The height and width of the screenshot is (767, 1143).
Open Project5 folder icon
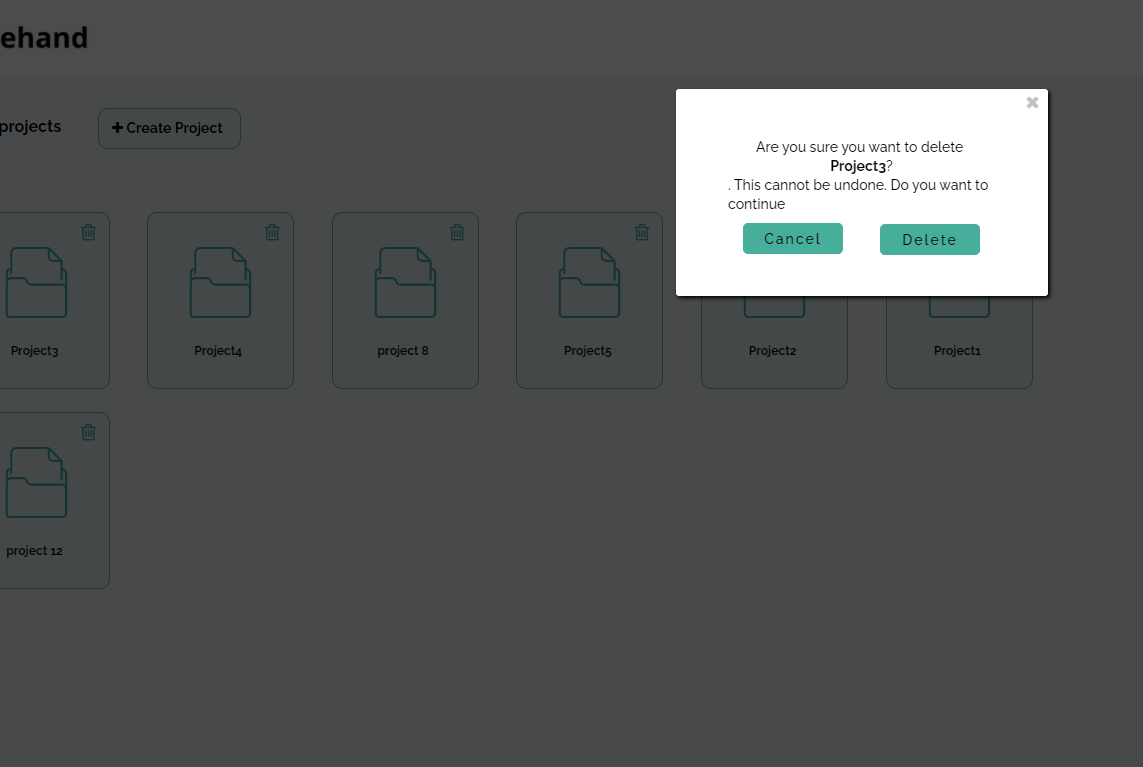tap(589, 282)
